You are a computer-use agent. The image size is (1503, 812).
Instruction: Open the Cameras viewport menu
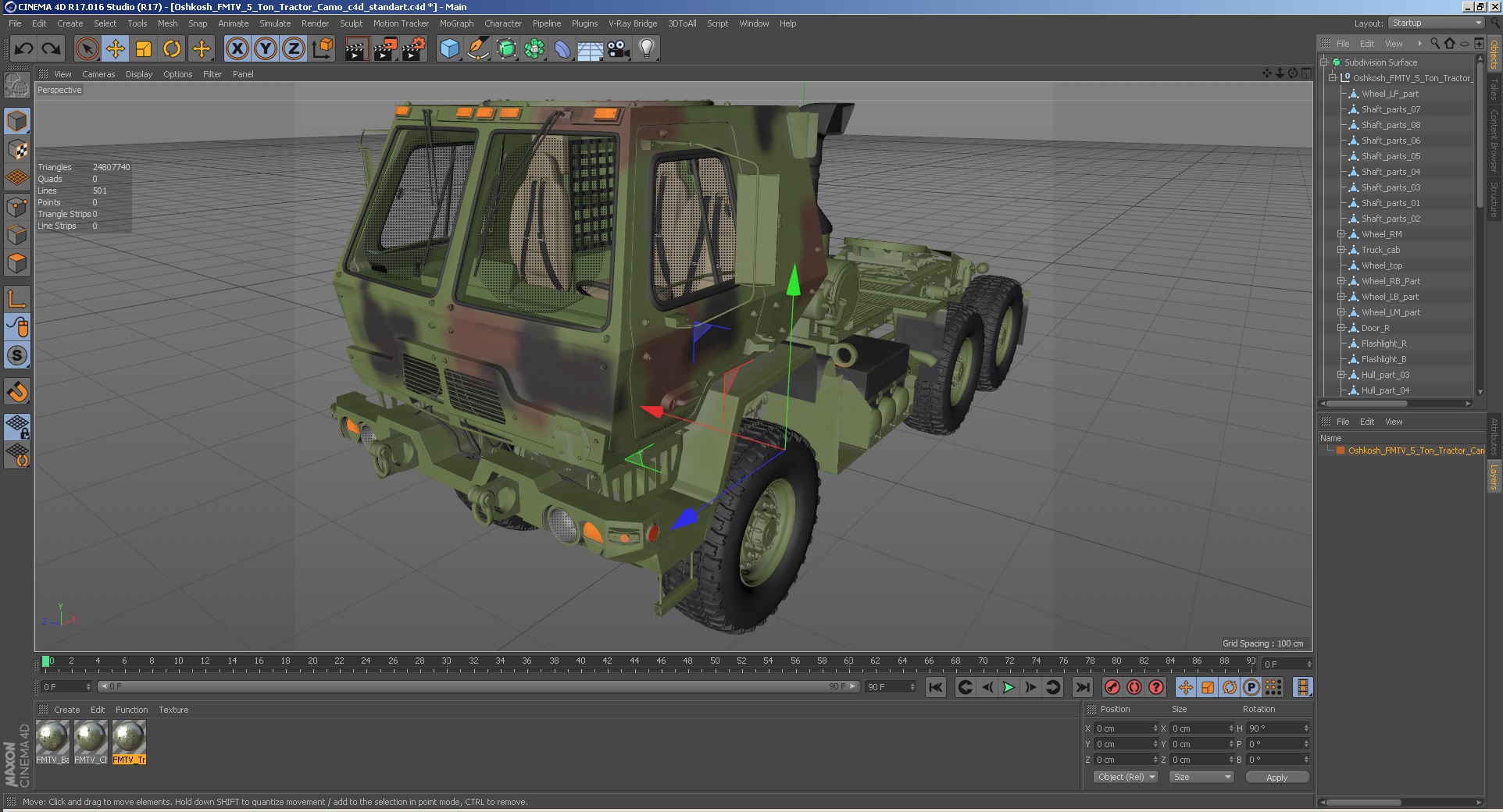point(98,74)
